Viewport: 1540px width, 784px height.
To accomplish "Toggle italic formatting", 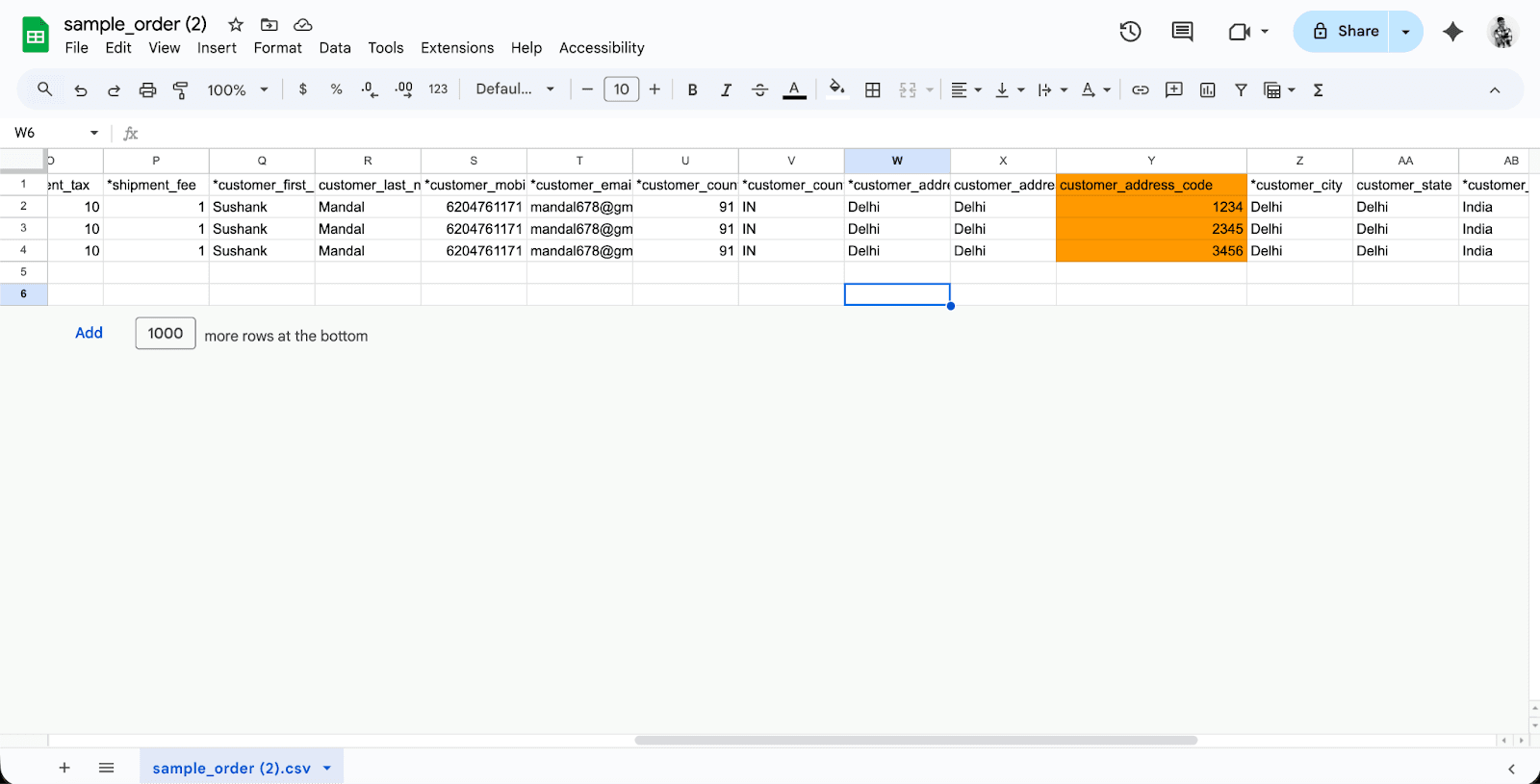I will click(x=726, y=90).
